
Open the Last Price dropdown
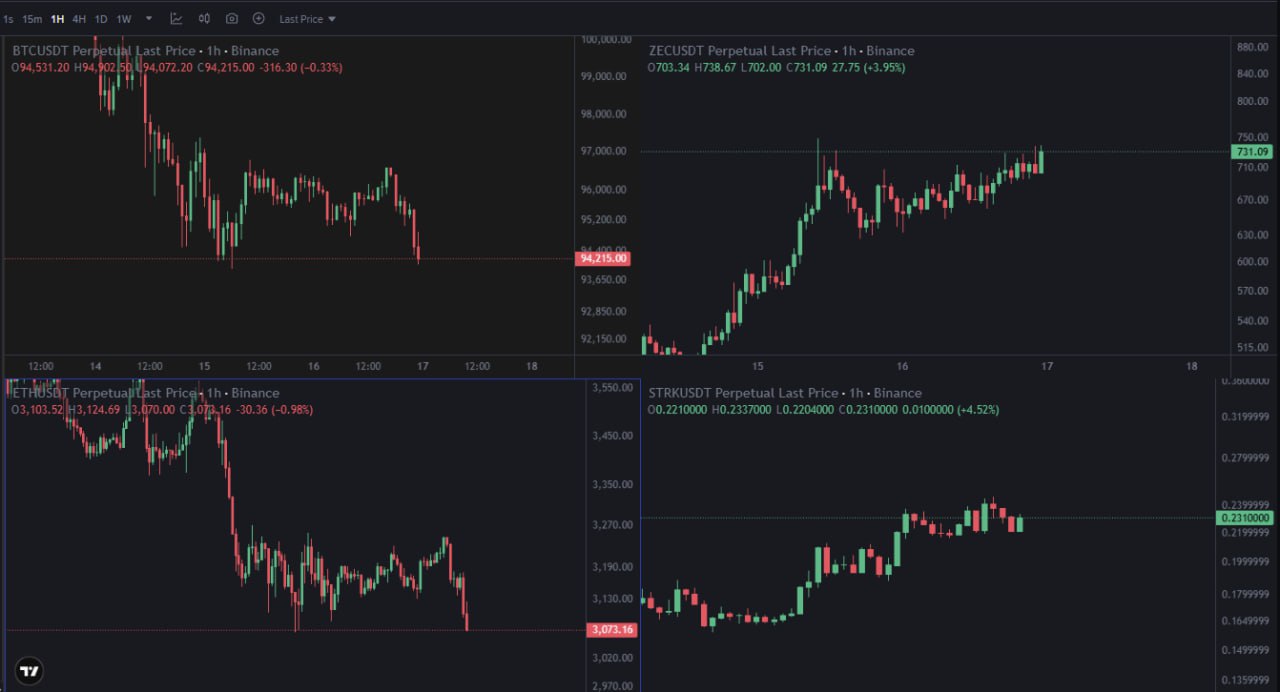(307, 19)
